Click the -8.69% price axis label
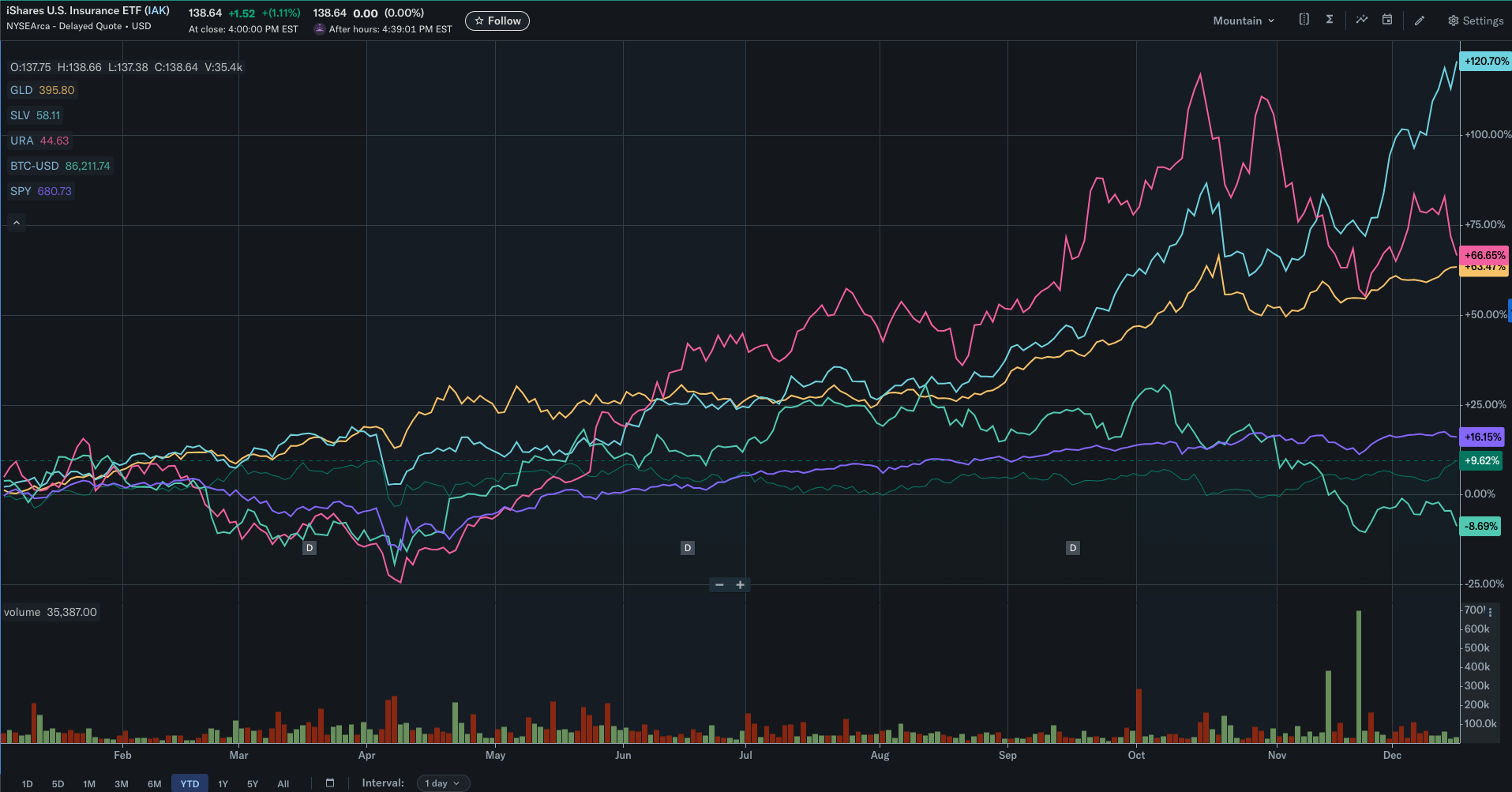Viewport: 1512px width, 792px height. pyautogui.click(x=1480, y=526)
